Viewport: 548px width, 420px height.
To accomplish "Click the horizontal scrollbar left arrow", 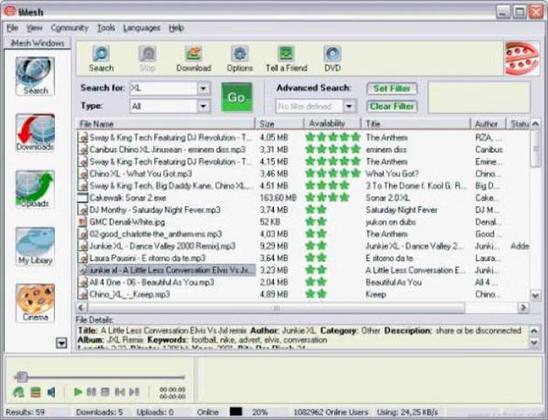I will coord(81,307).
